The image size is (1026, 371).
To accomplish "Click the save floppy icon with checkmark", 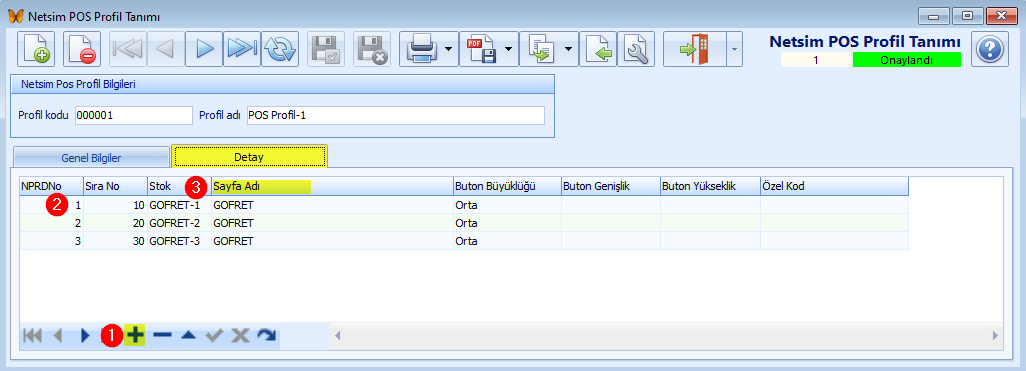I will [326, 50].
